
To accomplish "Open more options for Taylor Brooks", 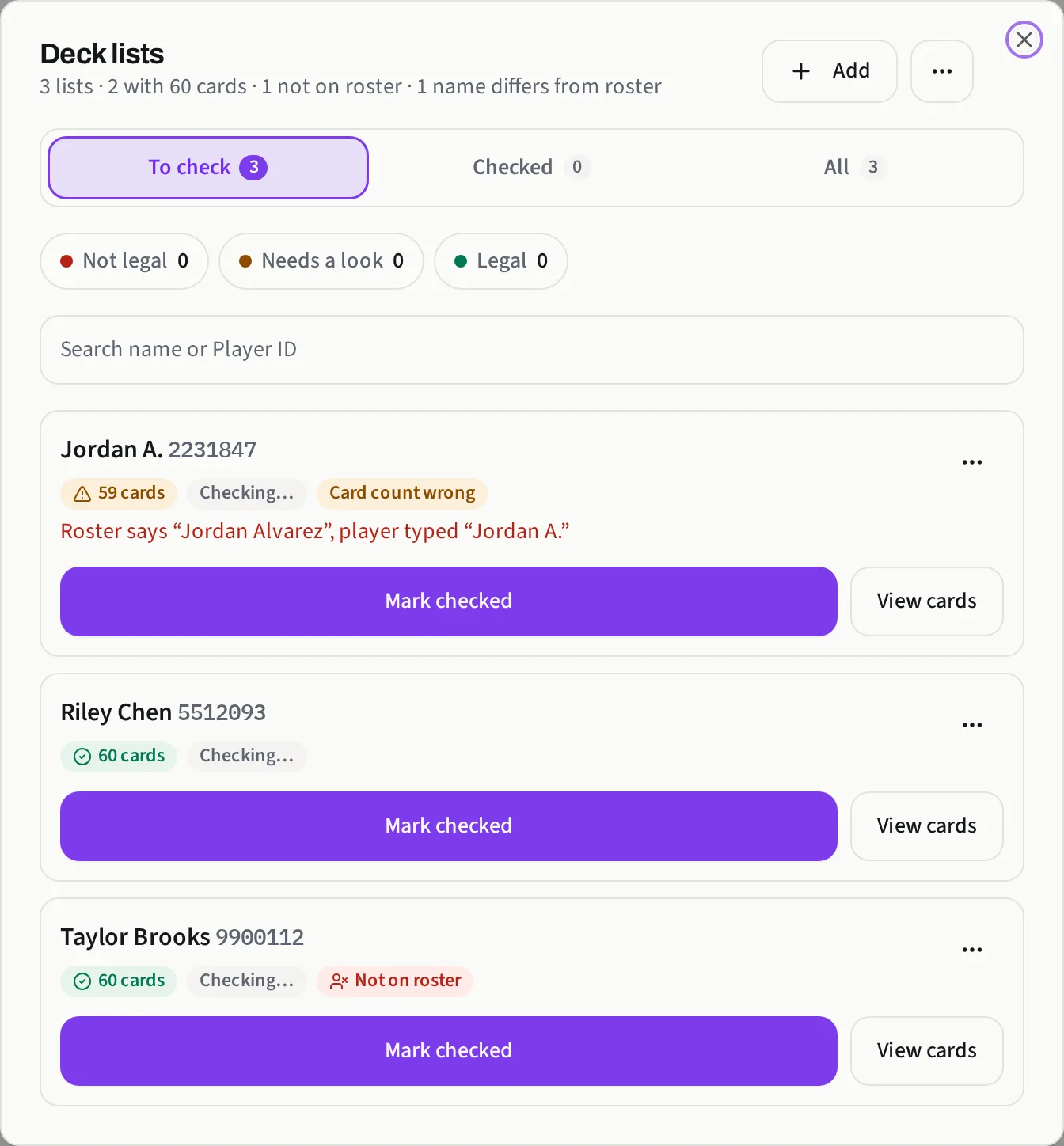I will click(x=972, y=950).
